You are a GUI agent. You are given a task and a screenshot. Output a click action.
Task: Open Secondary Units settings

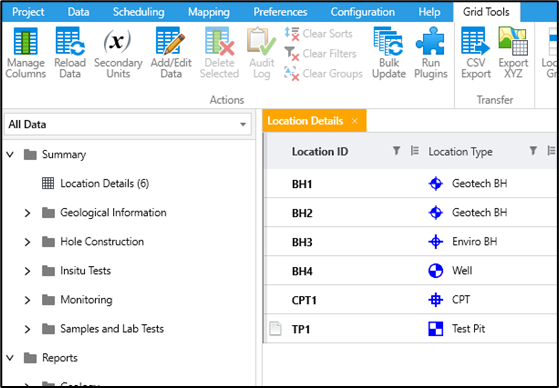tap(118, 53)
